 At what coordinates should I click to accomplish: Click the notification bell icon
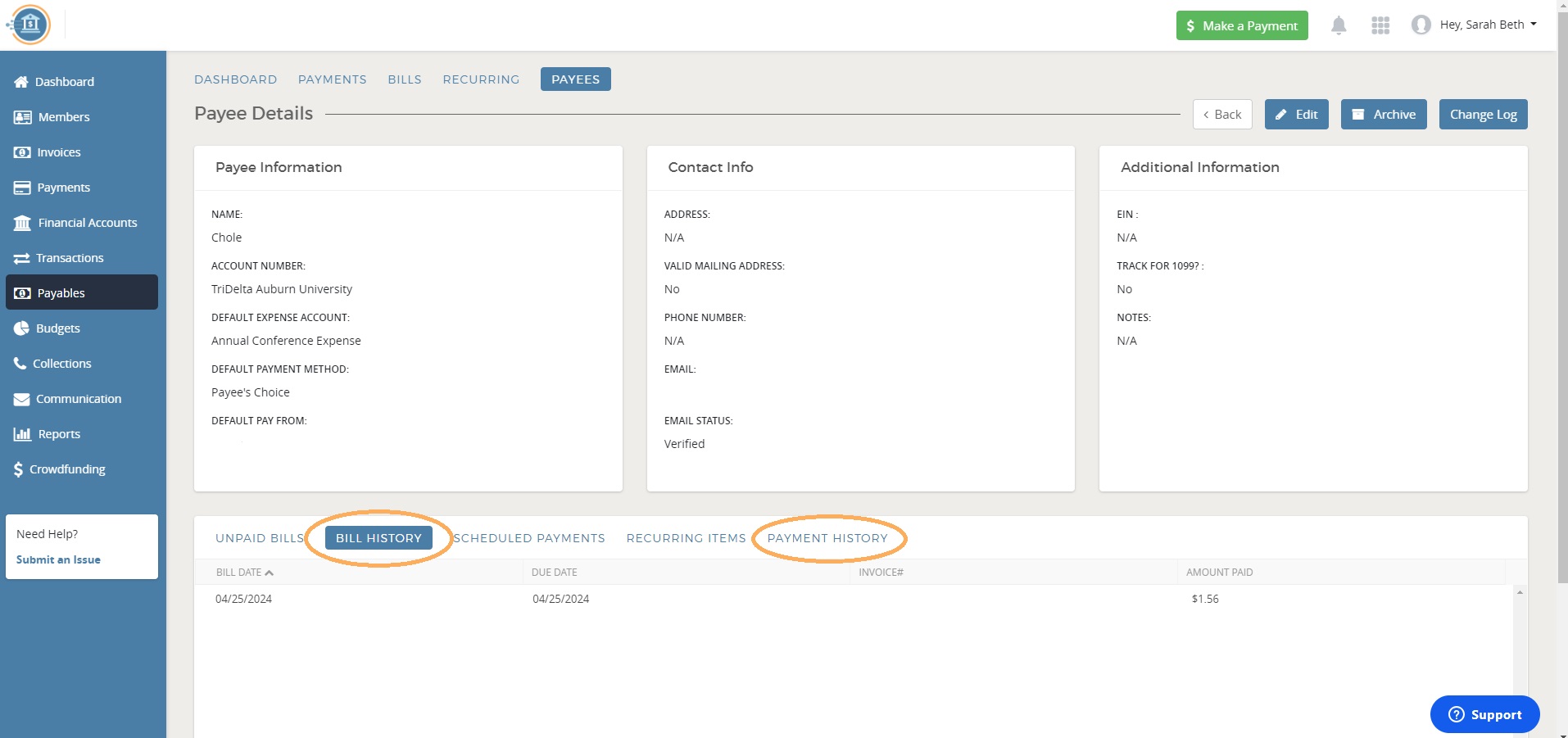[1339, 25]
